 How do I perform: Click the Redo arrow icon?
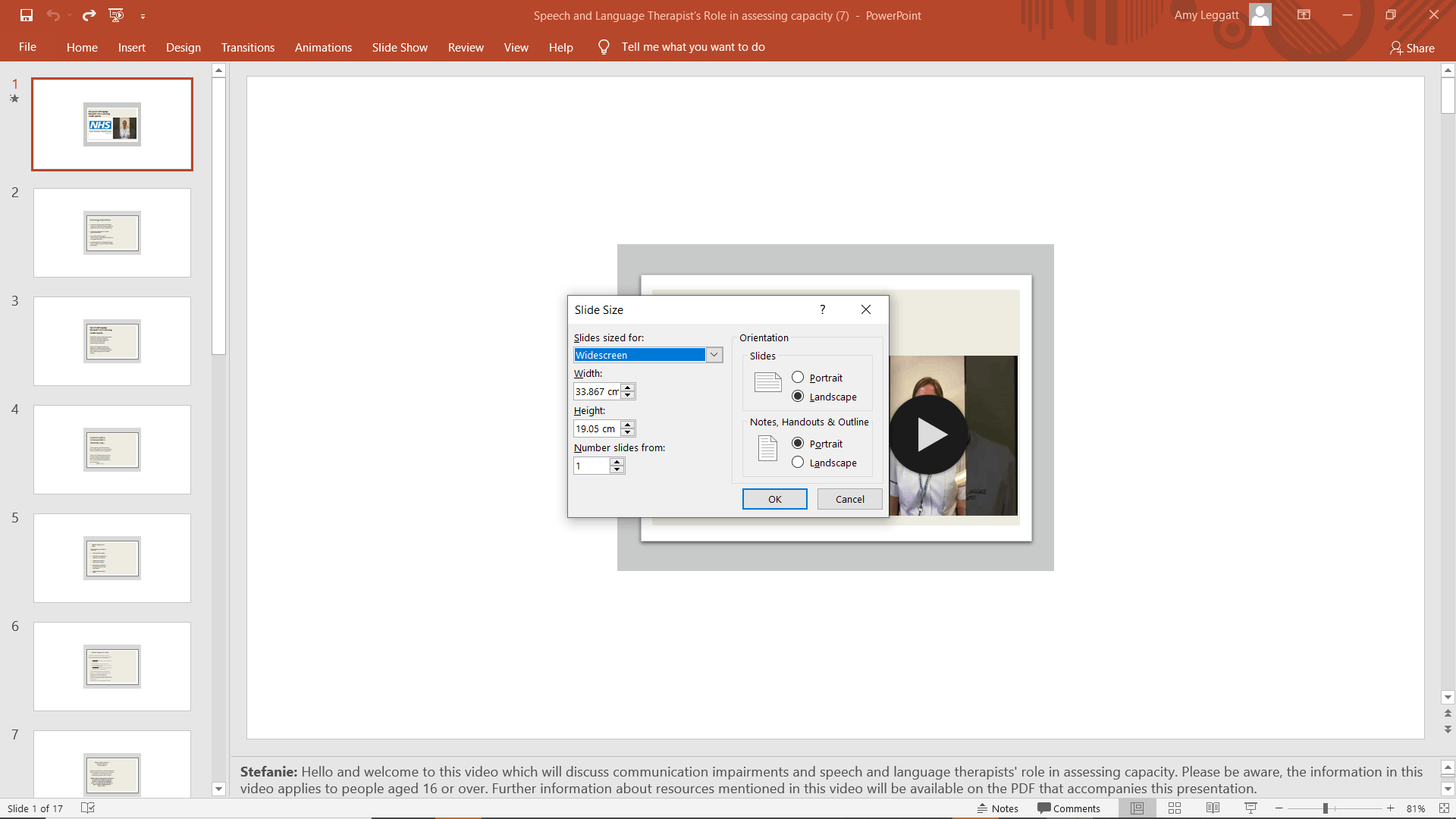[x=89, y=15]
